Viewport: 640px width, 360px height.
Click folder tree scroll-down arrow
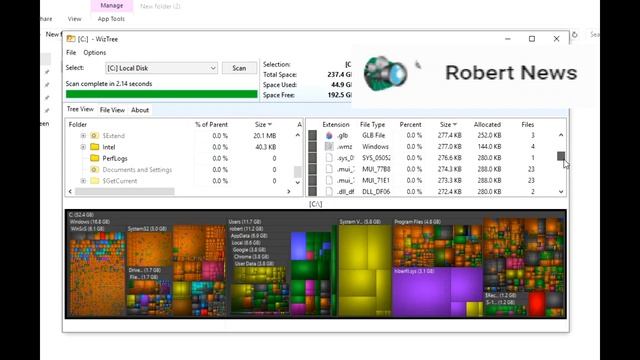tap(298, 182)
